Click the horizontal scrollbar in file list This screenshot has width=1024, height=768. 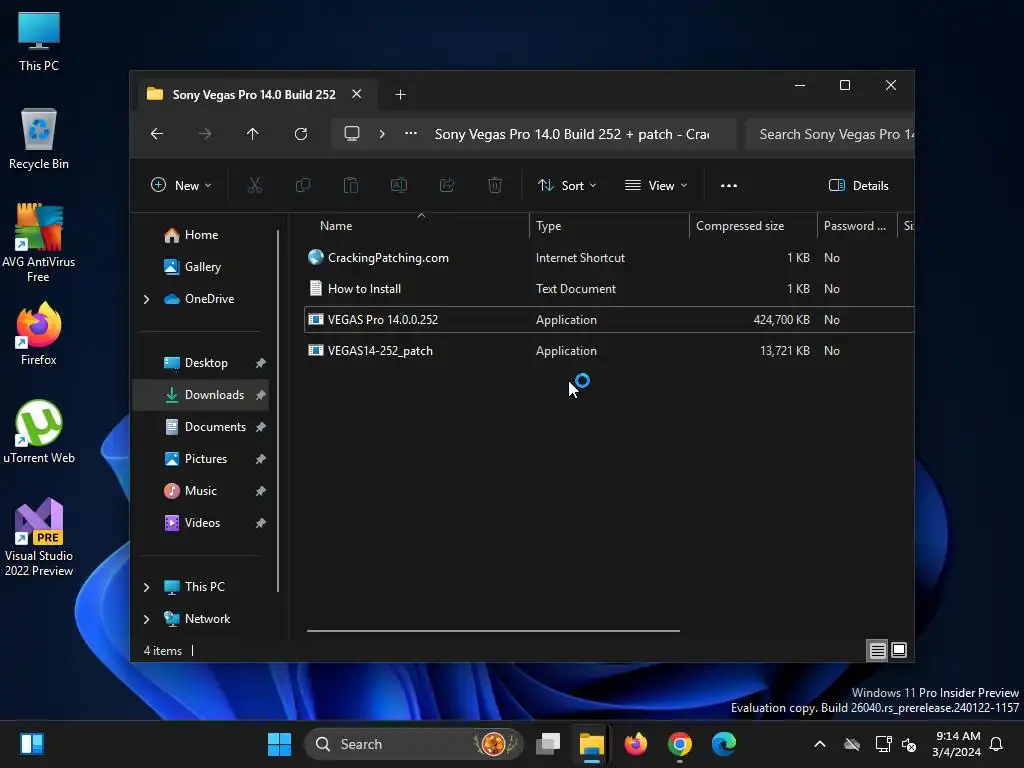tap(493, 631)
